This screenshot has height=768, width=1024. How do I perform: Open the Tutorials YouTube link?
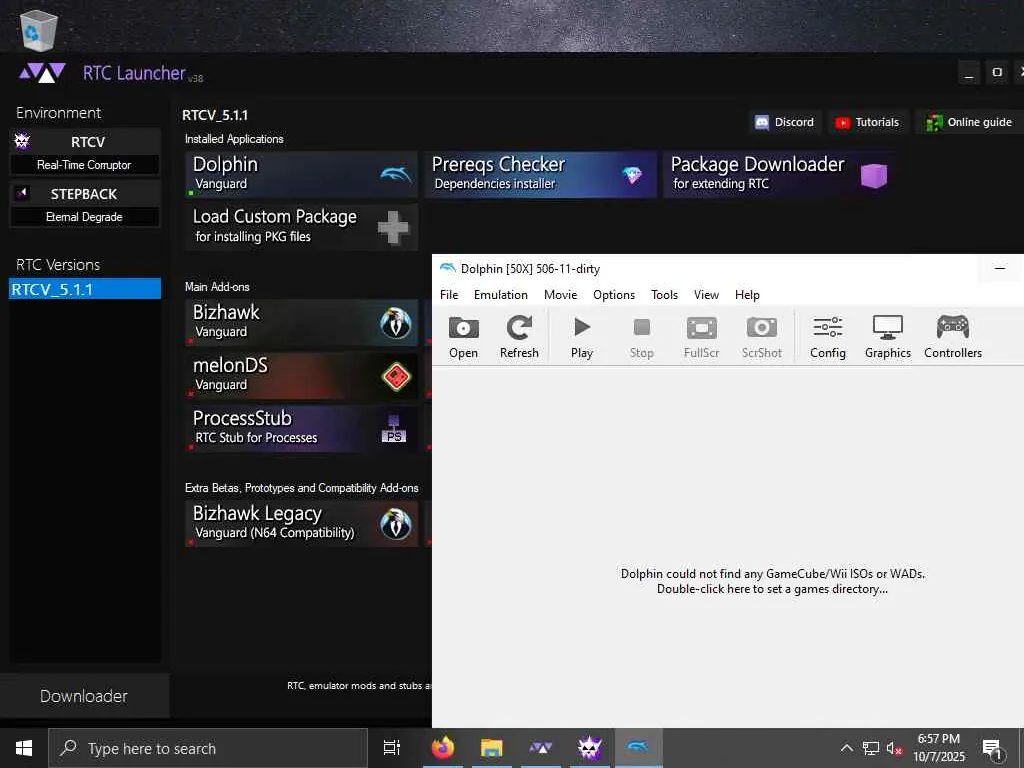coord(868,122)
